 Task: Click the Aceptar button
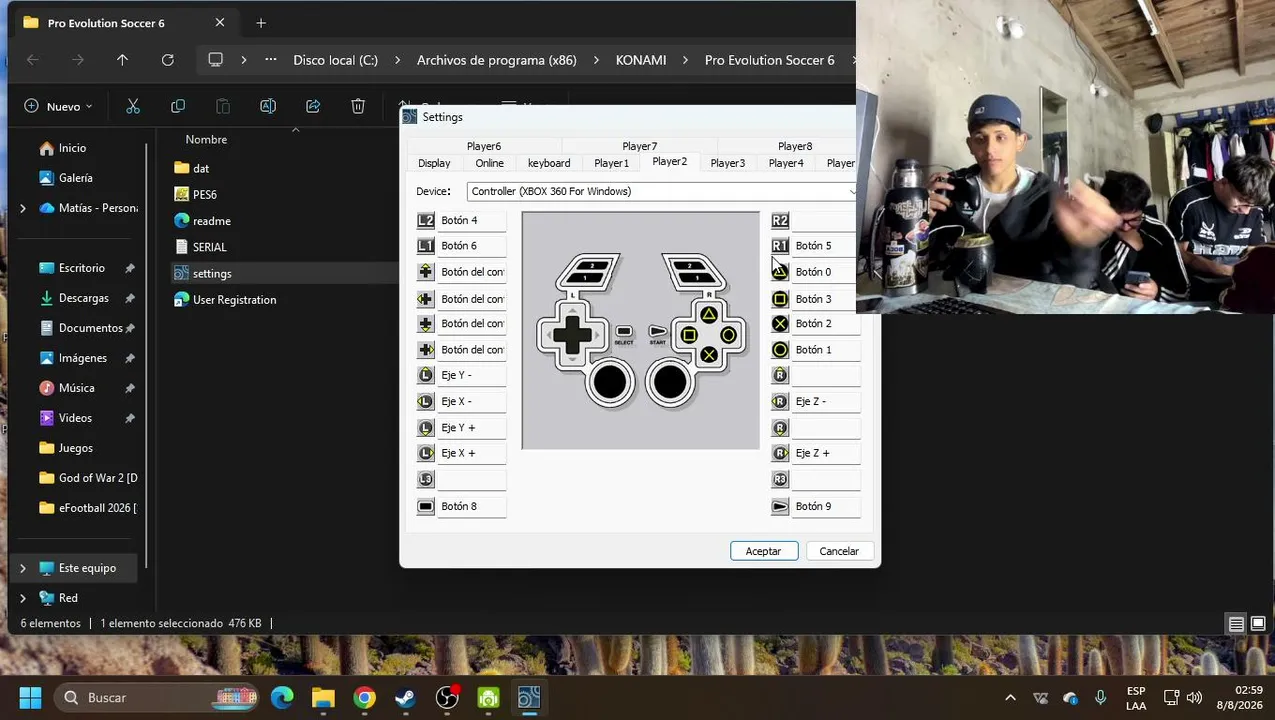click(764, 551)
